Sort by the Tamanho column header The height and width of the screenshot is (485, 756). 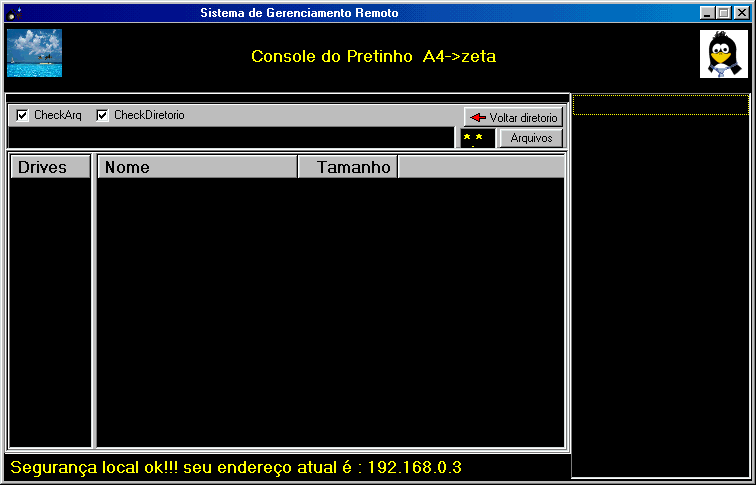(347, 167)
